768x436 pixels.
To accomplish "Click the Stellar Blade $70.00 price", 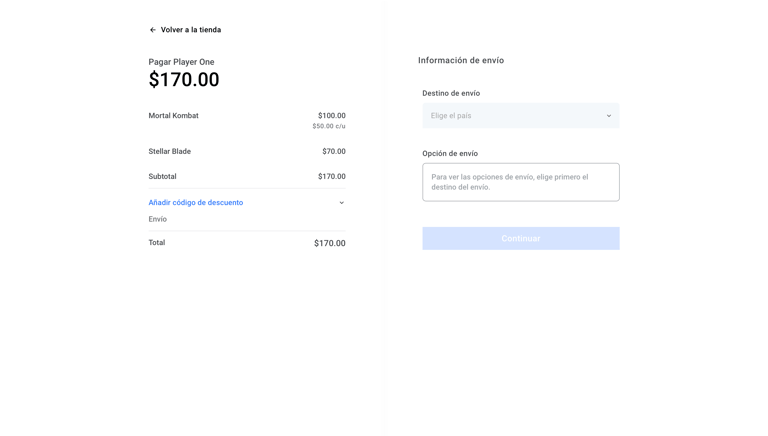I will [333, 152].
